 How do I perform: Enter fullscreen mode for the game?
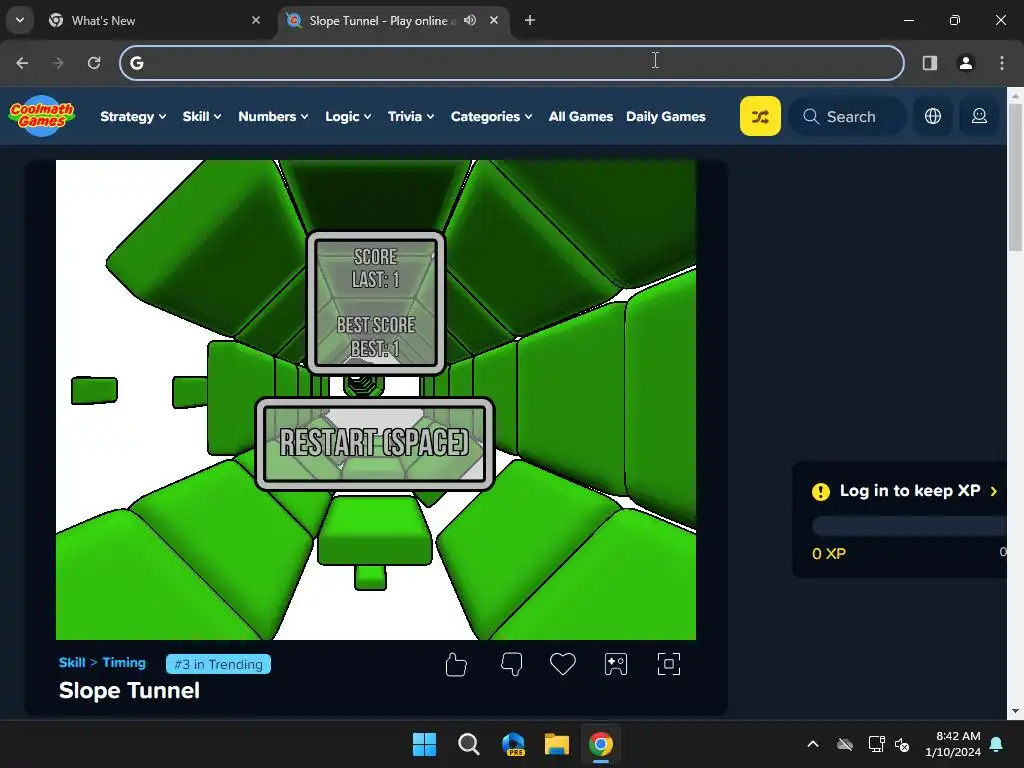669,664
